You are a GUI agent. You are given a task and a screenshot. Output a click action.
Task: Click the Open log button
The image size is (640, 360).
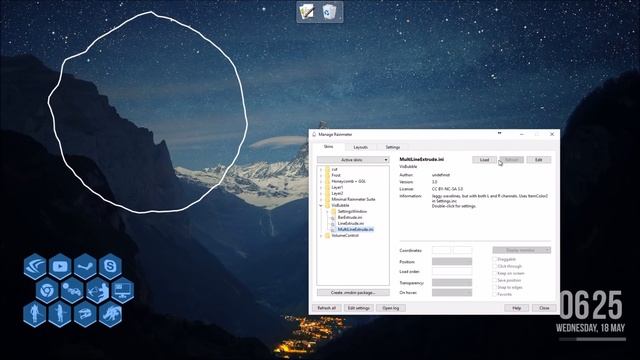point(391,308)
